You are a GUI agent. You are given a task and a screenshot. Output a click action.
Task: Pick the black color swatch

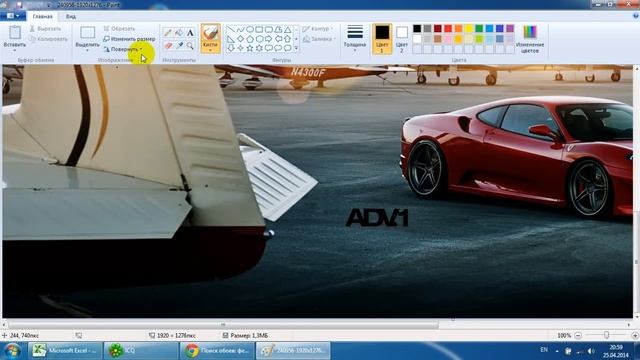pyautogui.click(x=417, y=29)
